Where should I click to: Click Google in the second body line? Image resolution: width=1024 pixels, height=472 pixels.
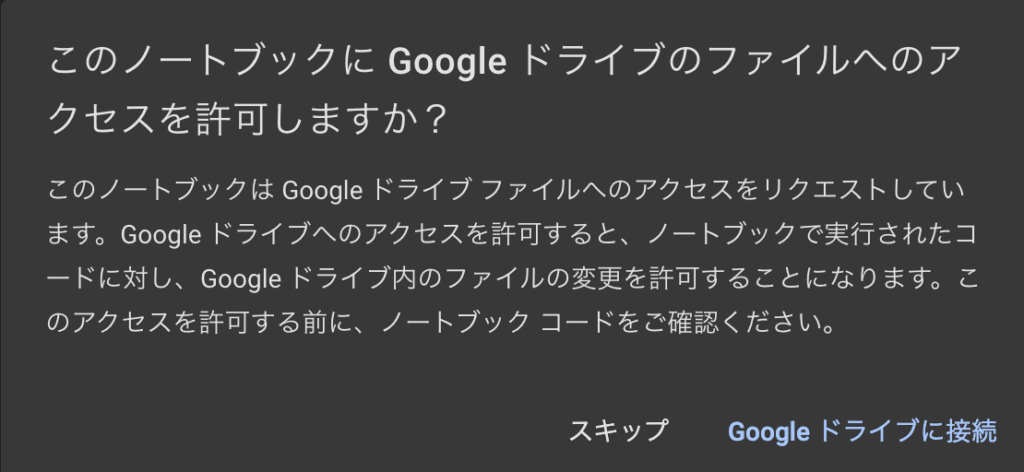click(162, 235)
